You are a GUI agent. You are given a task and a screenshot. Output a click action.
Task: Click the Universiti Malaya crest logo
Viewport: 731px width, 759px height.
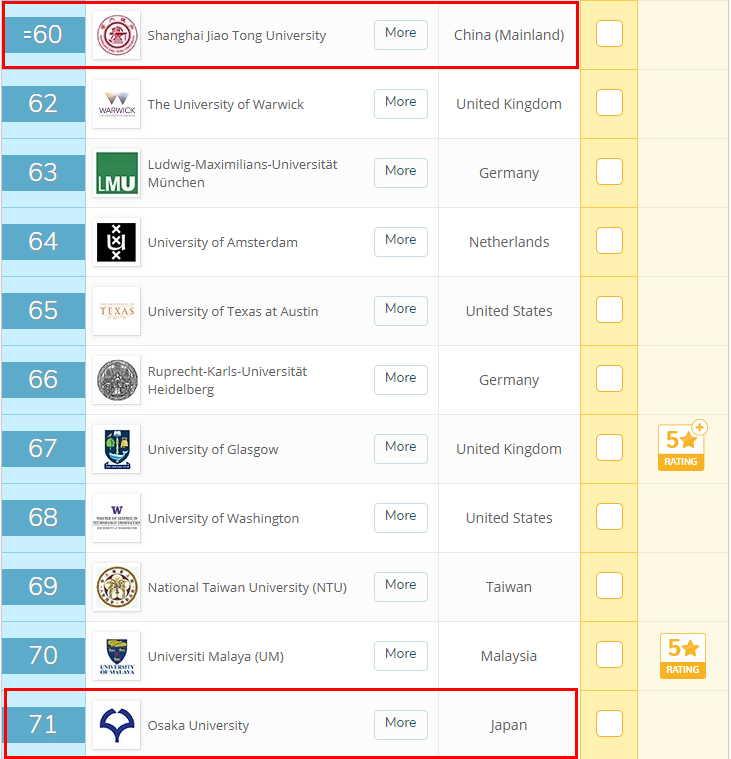pyautogui.click(x=116, y=656)
